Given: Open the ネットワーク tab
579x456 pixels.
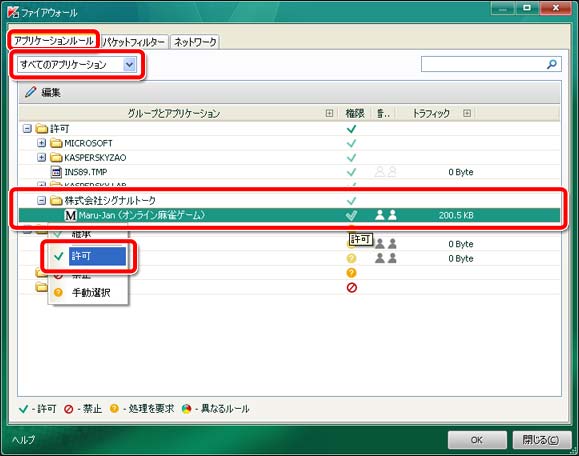Looking at the screenshot, I should (x=195, y=42).
